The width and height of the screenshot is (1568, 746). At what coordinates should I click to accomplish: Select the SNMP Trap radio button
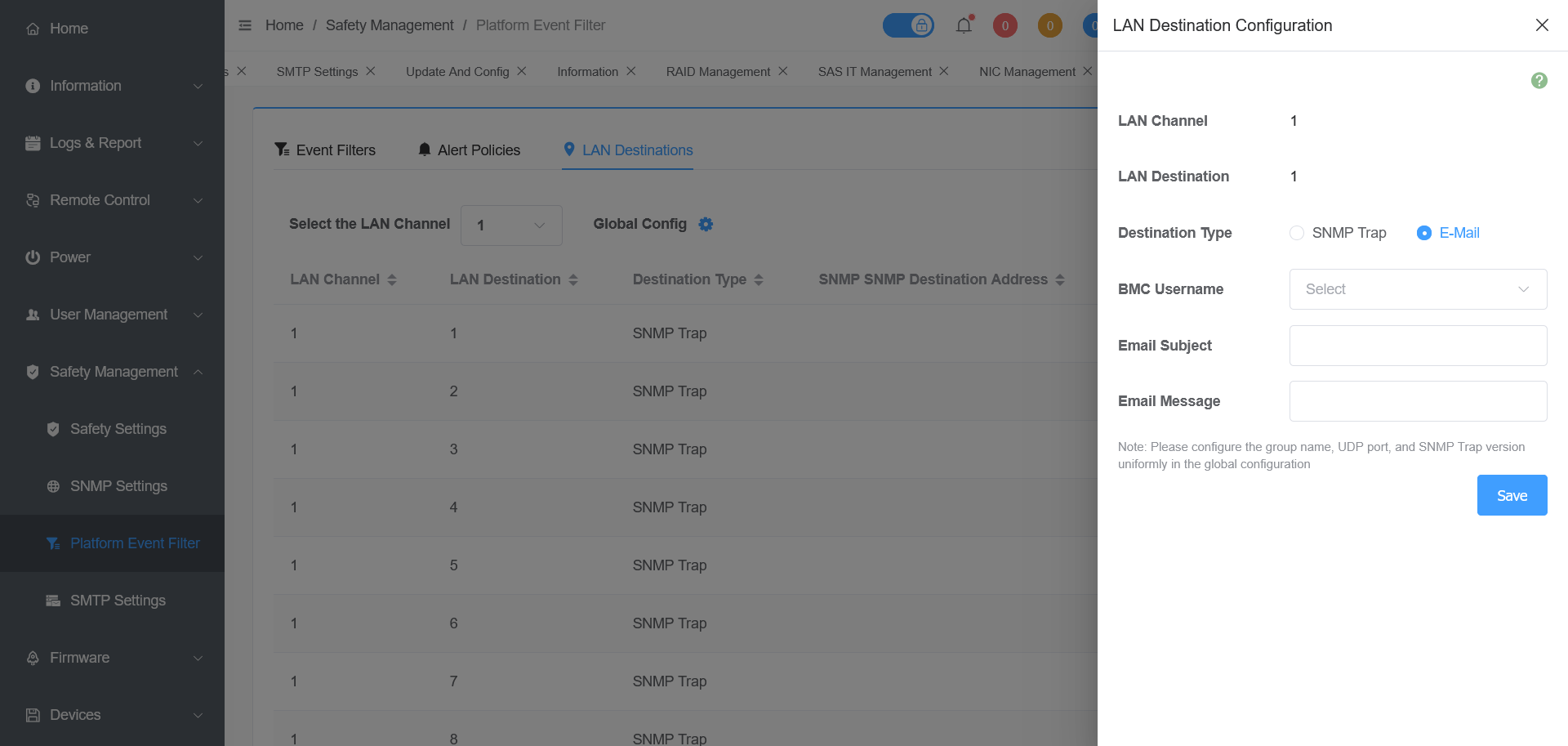point(1297,233)
